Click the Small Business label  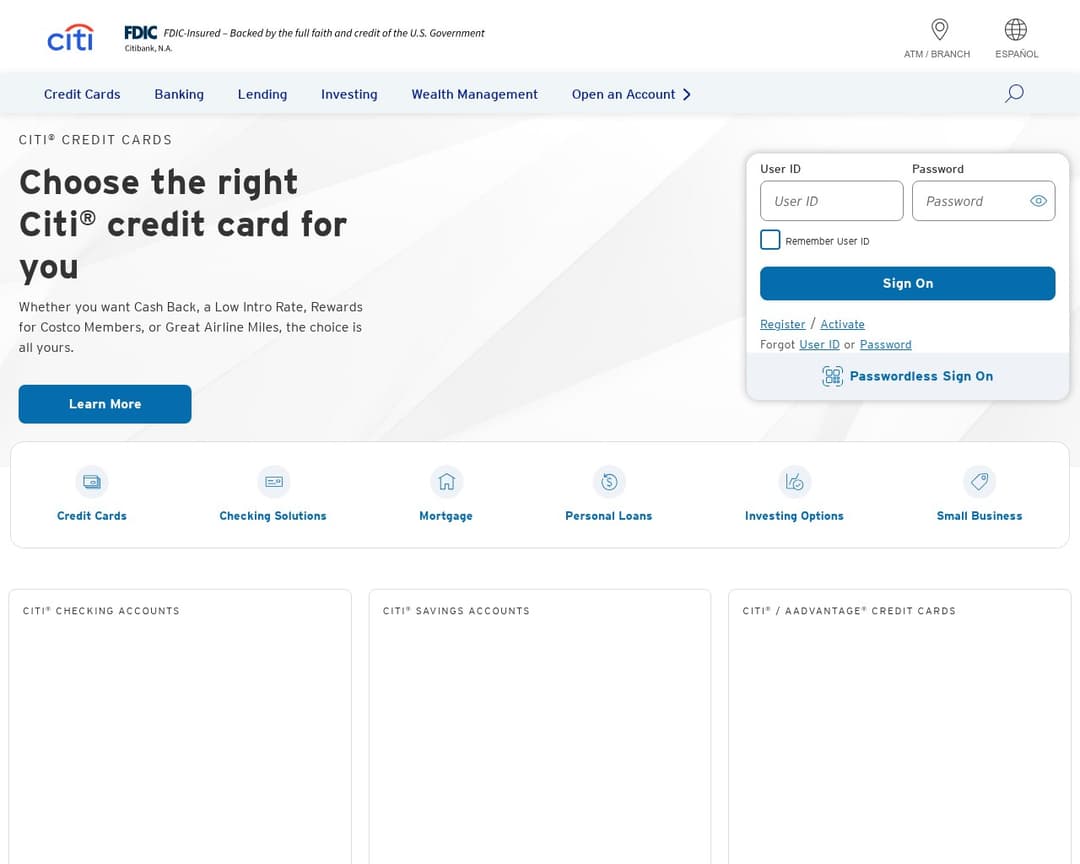point(979,516)
